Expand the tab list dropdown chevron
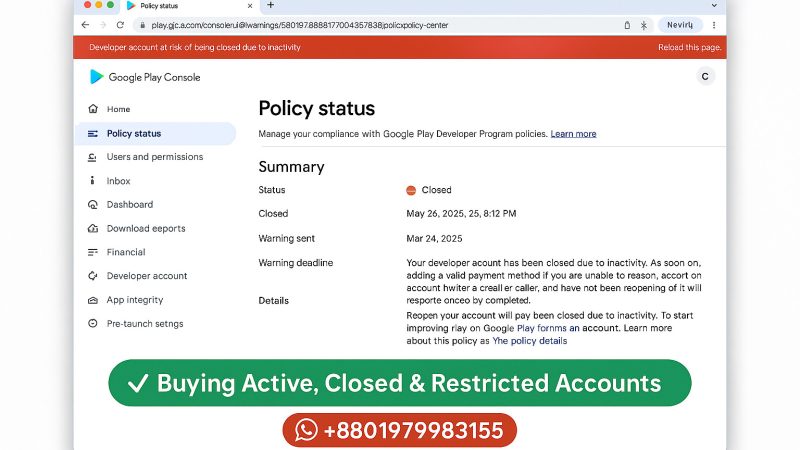The image size is (800, 450). (714, 6)
